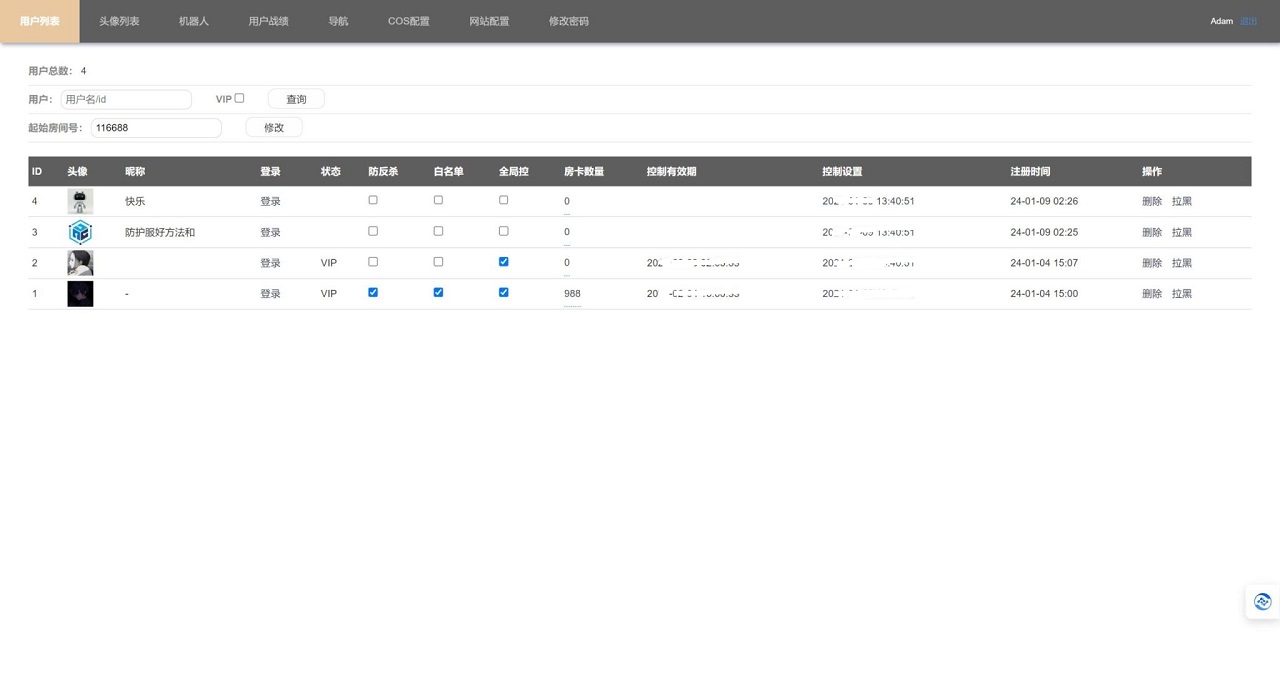Click 拉黑 for user ID 1
Screen dimensions: 1280x690
click(1182, 294)
